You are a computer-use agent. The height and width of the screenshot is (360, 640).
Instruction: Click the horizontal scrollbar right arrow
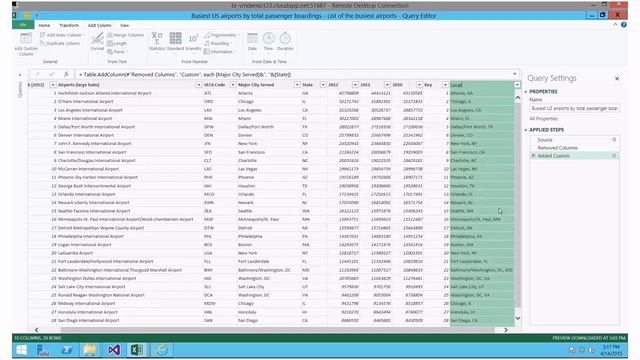point(506,330)
